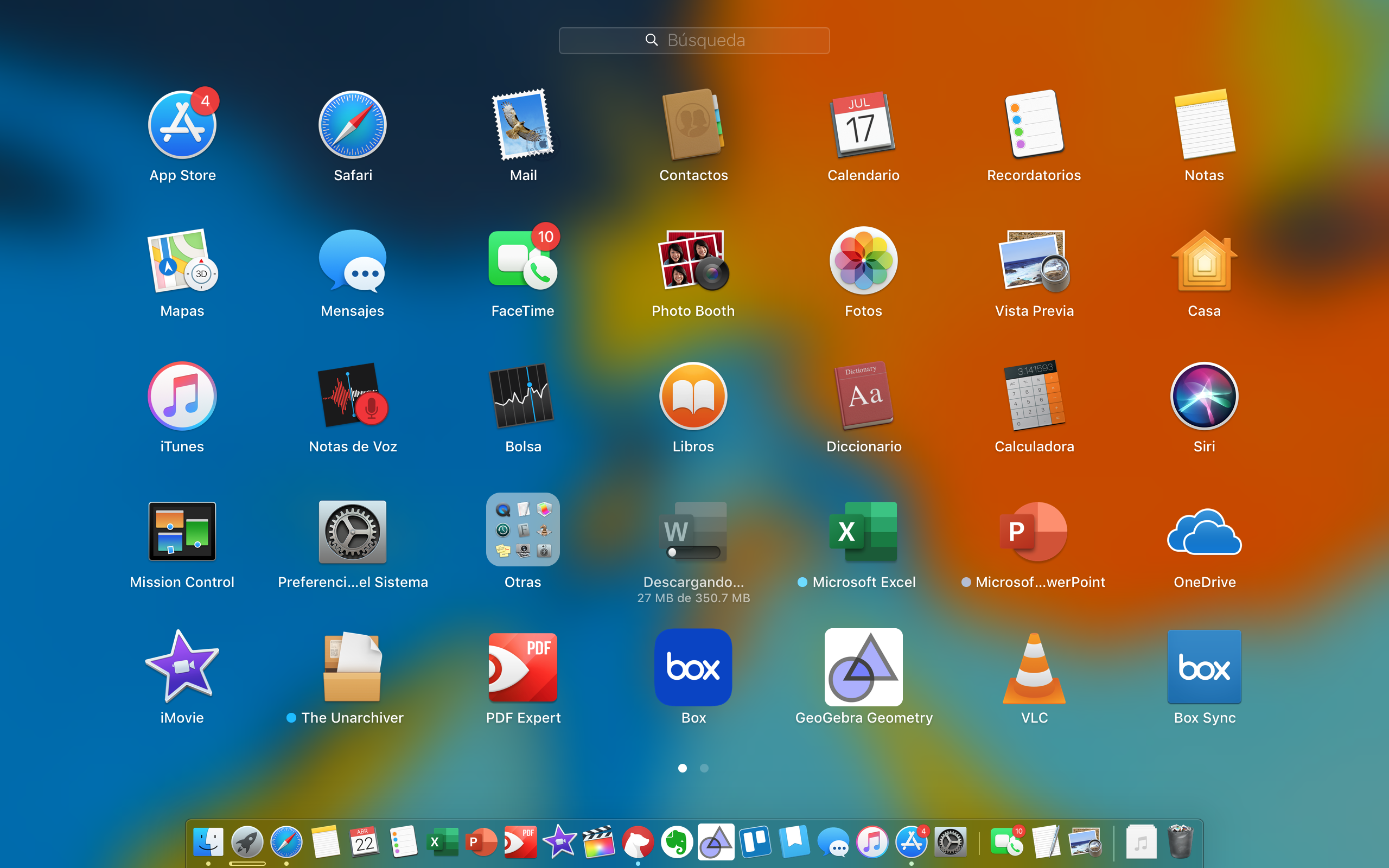Screen dimensions: 1389x868
Task: Switch to second Launchpad page dot
Action: point(704,768)
